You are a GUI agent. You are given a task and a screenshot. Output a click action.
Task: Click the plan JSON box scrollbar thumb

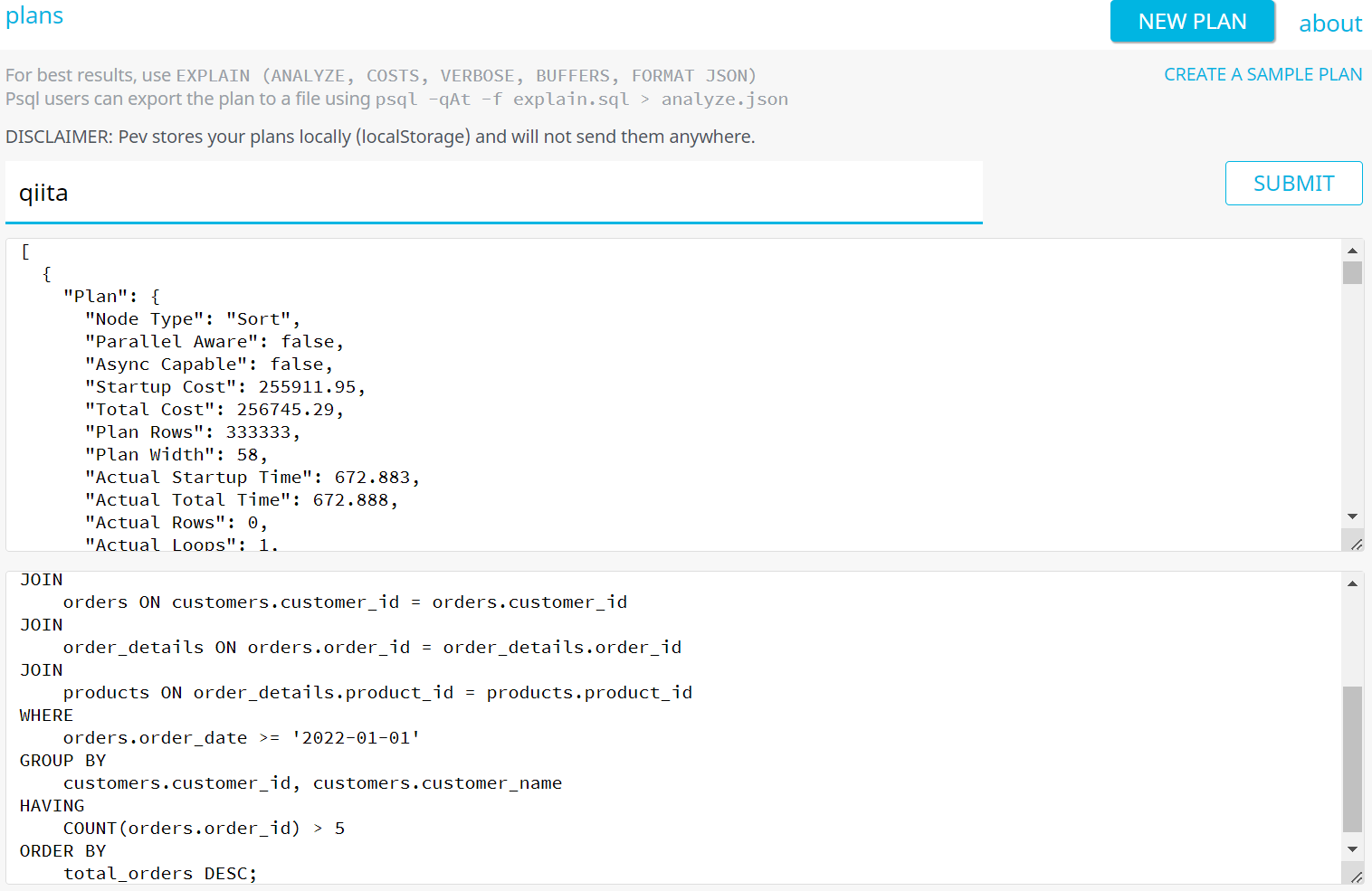click(1352, 272)
